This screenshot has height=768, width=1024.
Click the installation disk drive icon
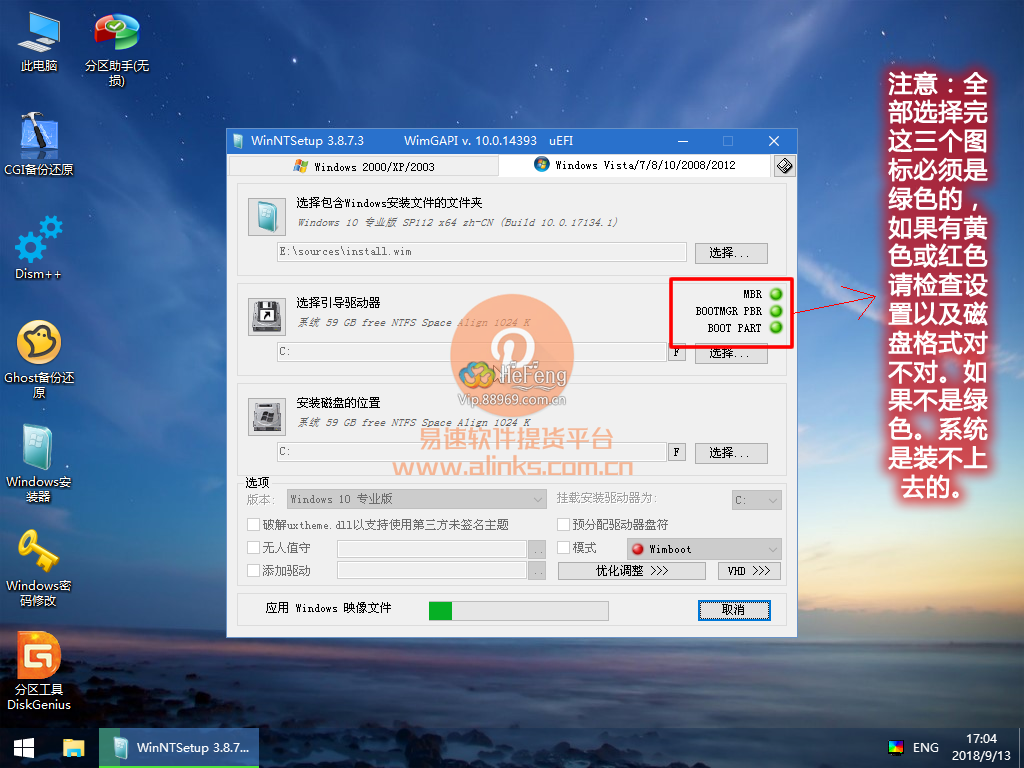(x=267, y=417)
